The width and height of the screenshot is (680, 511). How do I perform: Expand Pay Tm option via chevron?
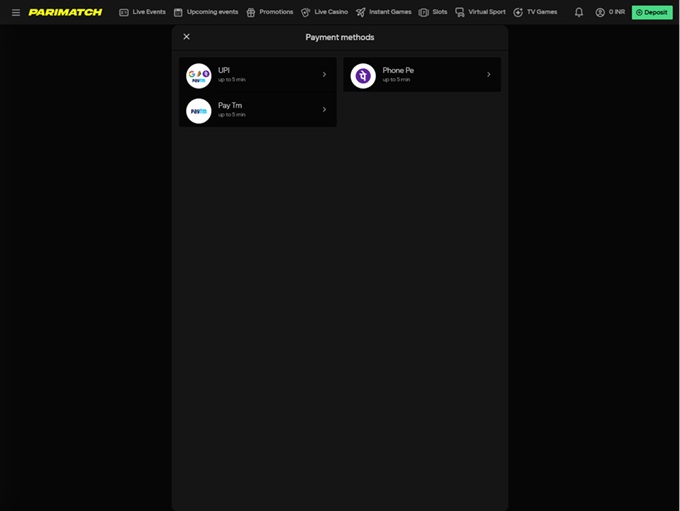coord(324,110)
